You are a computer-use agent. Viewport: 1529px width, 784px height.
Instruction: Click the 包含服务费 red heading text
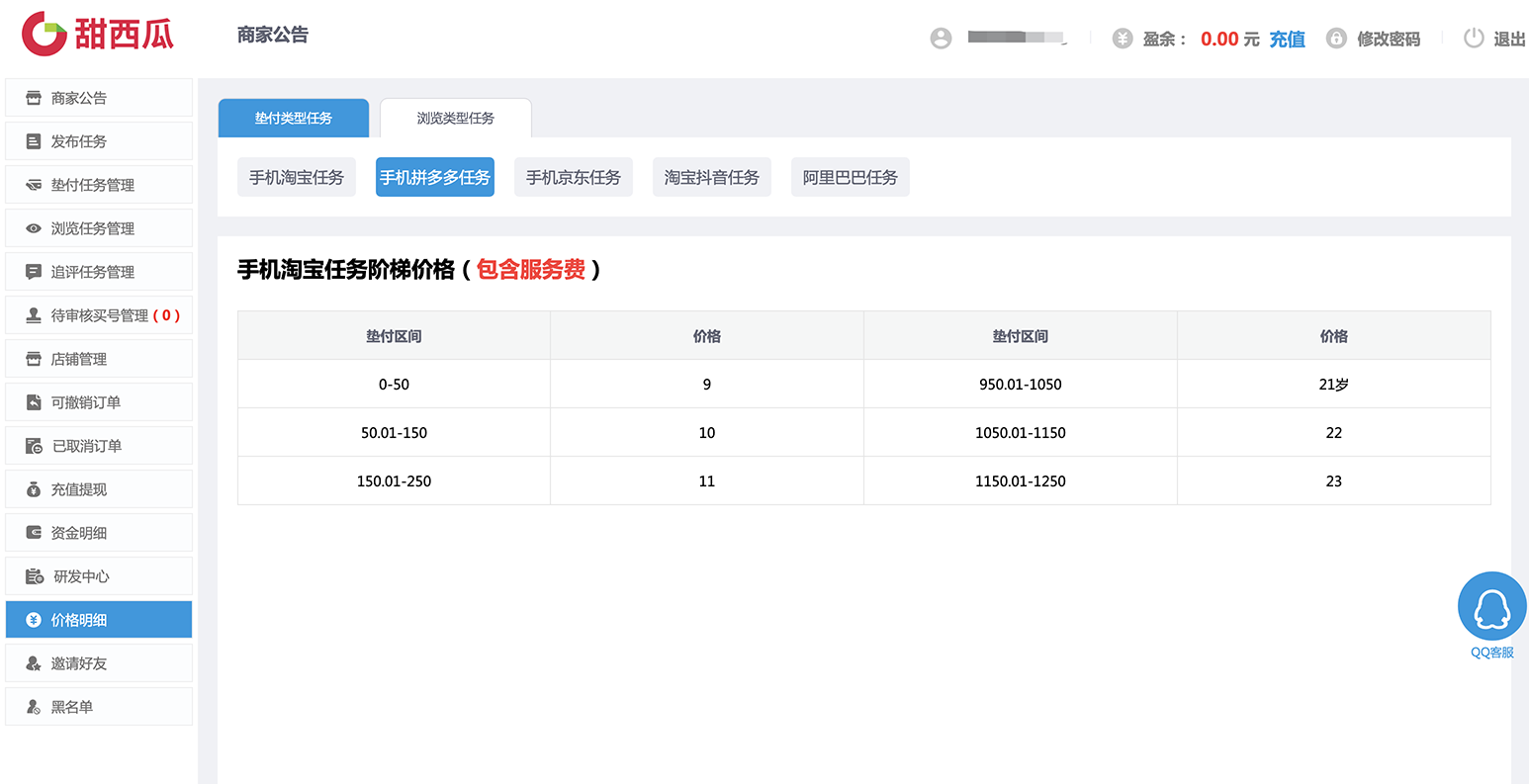tap(531, 269)
